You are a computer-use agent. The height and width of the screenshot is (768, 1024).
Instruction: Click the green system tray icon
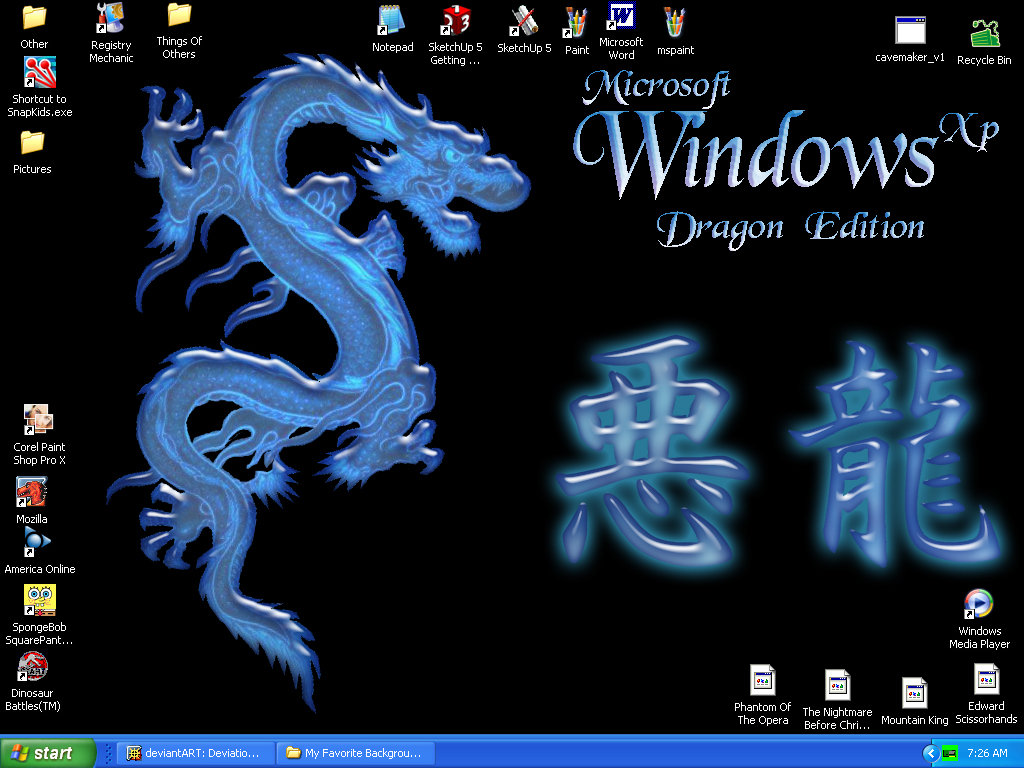point(950,754)
